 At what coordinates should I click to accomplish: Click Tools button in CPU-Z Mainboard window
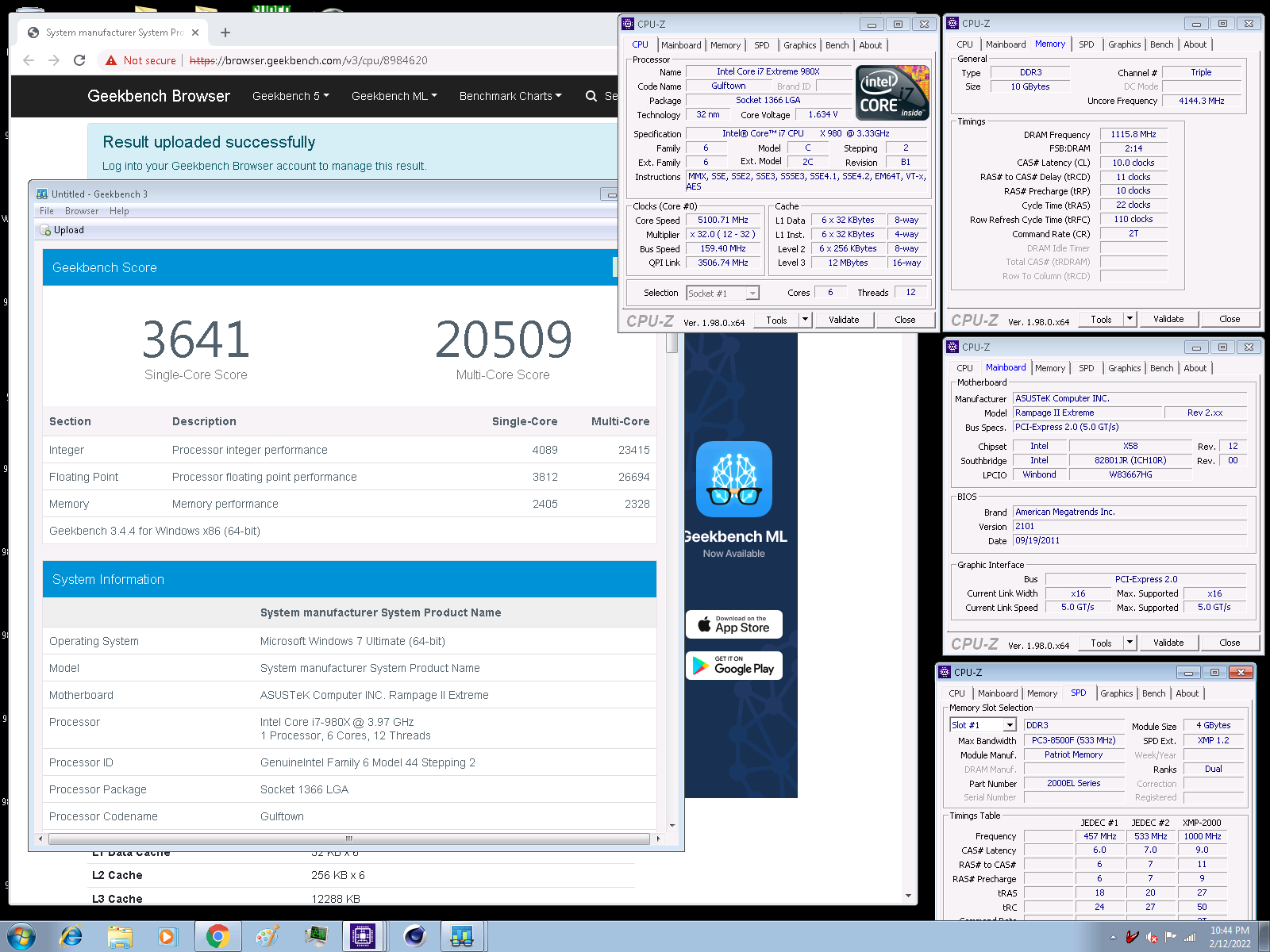coord(1101,643)
